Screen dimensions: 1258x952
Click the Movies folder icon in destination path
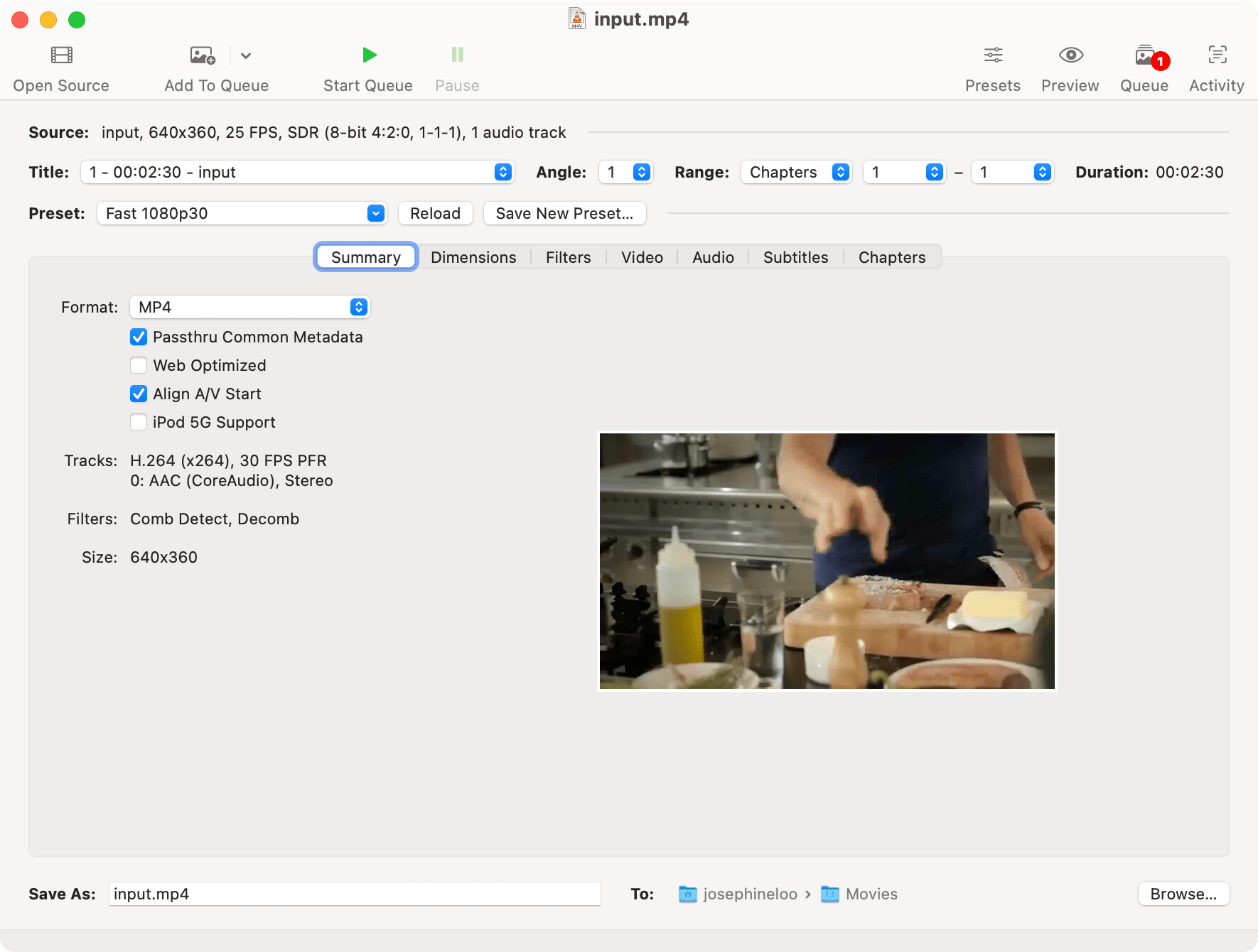tap(829, 894)
